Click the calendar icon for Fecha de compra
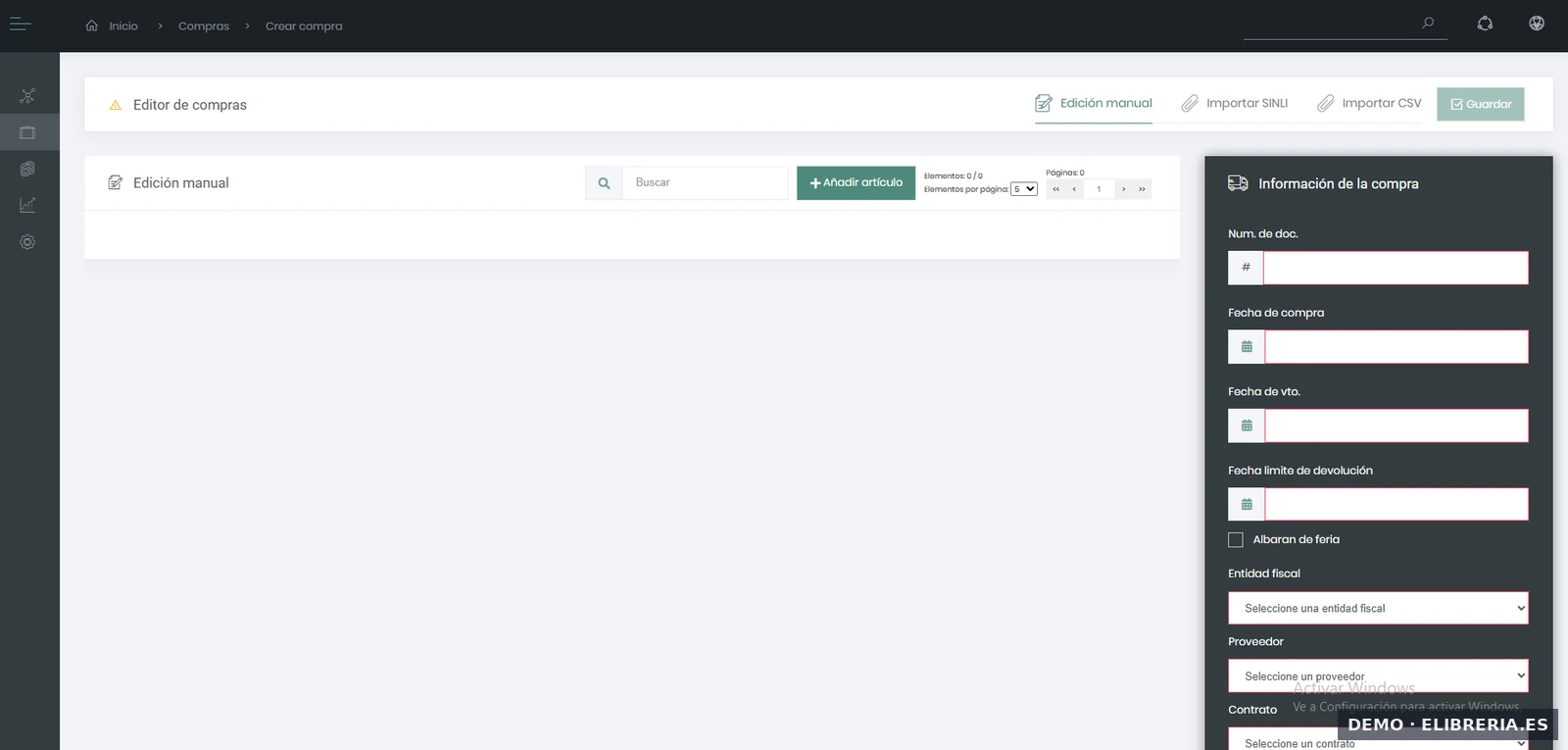Viewport: 1568px width, 750px height. [1247, 347]
